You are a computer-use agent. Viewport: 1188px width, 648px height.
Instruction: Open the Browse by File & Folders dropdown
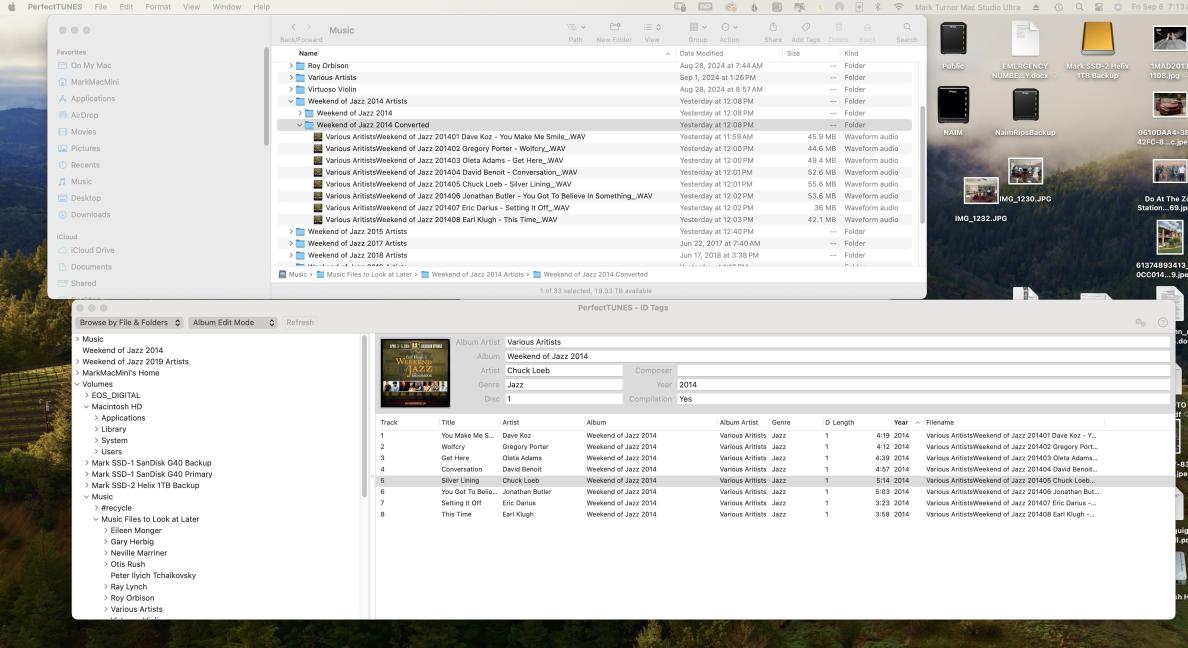point(130,323)
